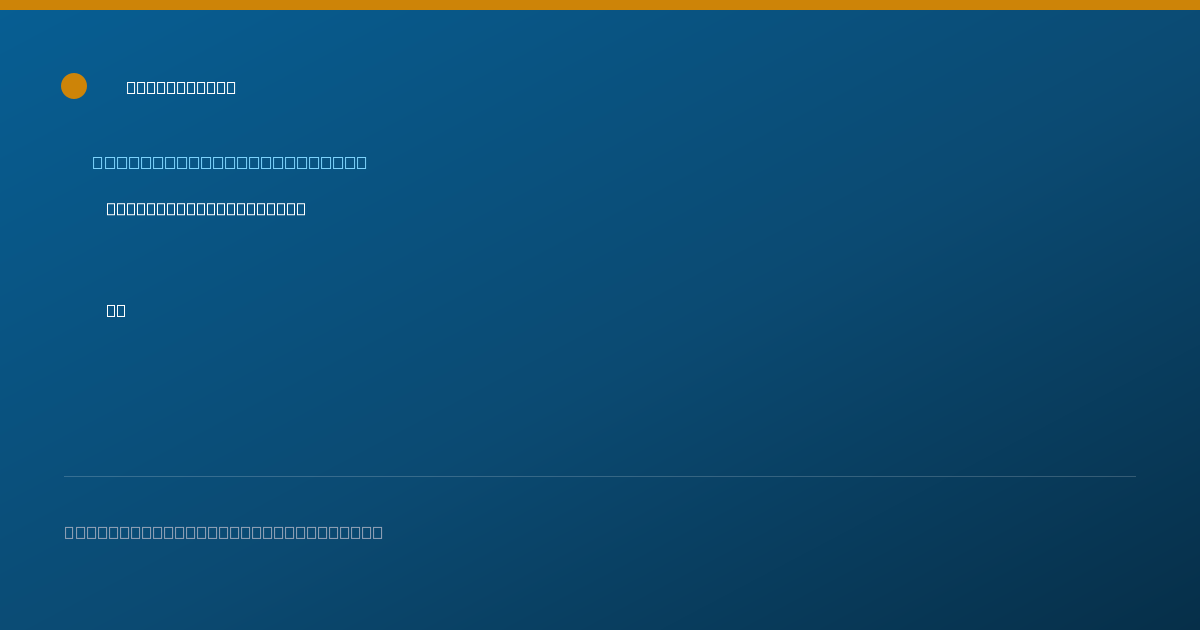
Task: Click the orange circle logo icon
Action: tap(74, 86)
